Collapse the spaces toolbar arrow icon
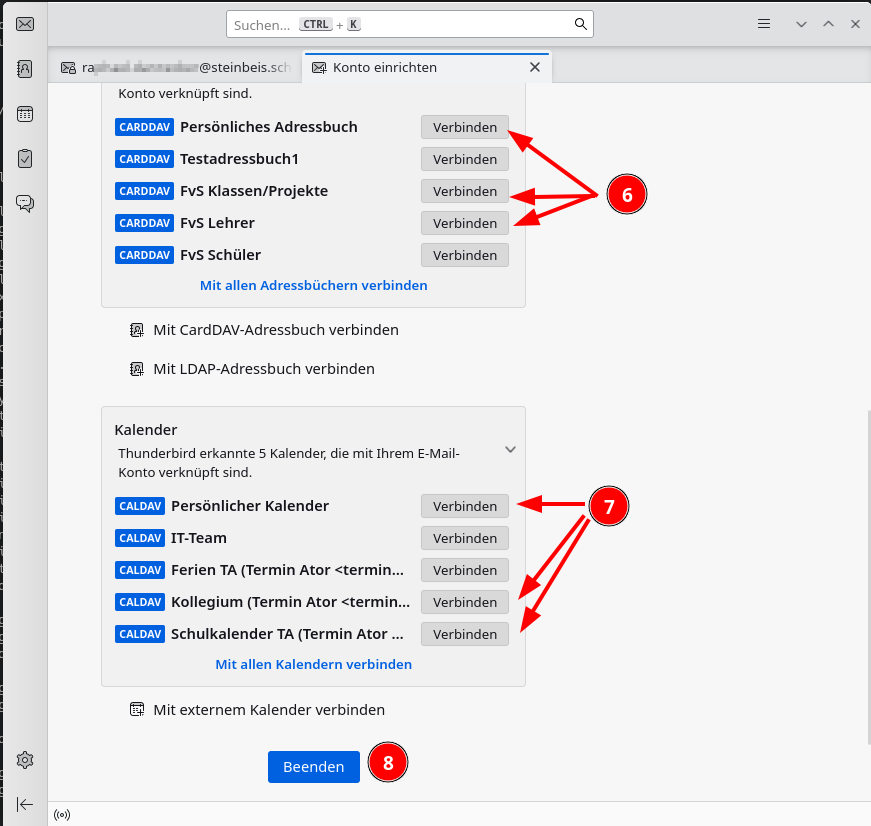Image resolution: width=871 pixels, height=826 pixels. pos(25,804)
